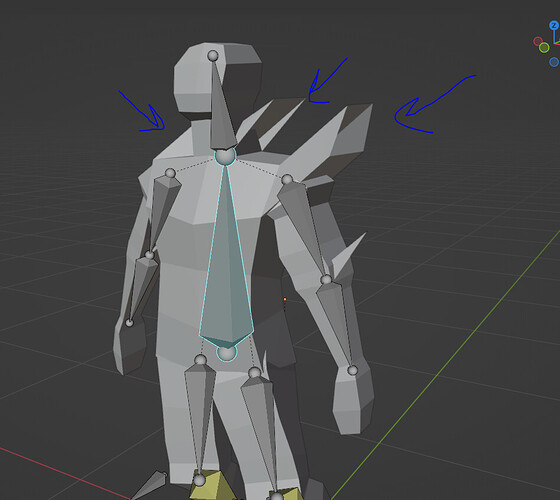Click the unlabeled blue negative Z gizmo circle

[x=554, y=62]
